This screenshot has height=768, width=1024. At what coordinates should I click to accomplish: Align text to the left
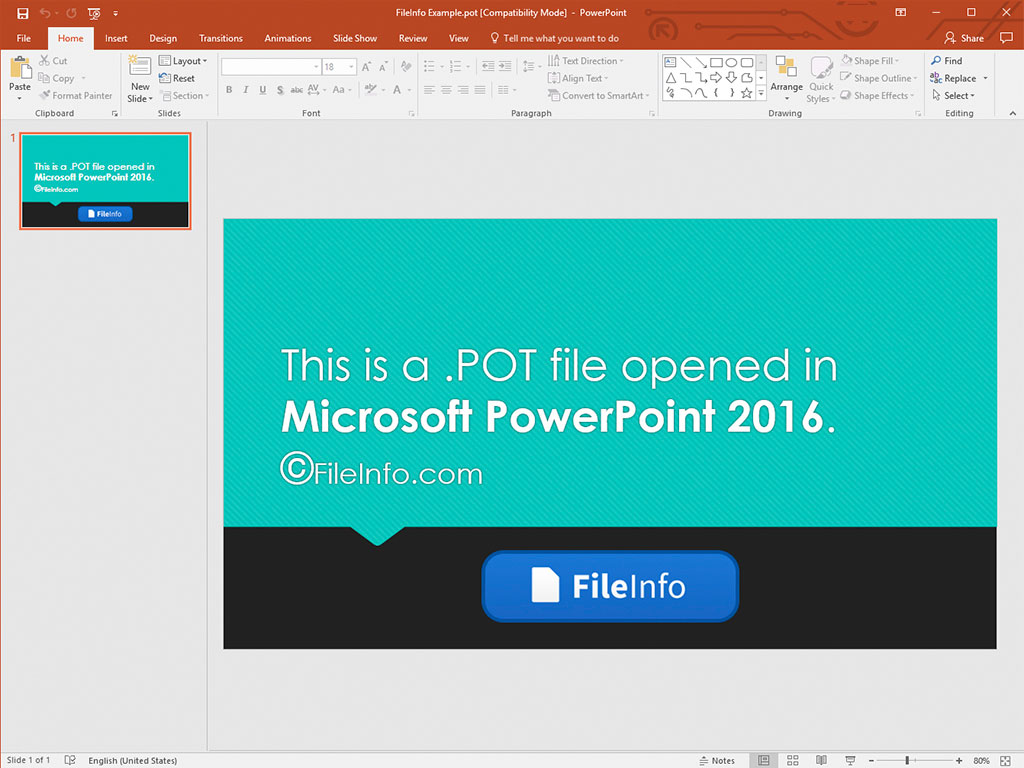click(x=429, y=89)
